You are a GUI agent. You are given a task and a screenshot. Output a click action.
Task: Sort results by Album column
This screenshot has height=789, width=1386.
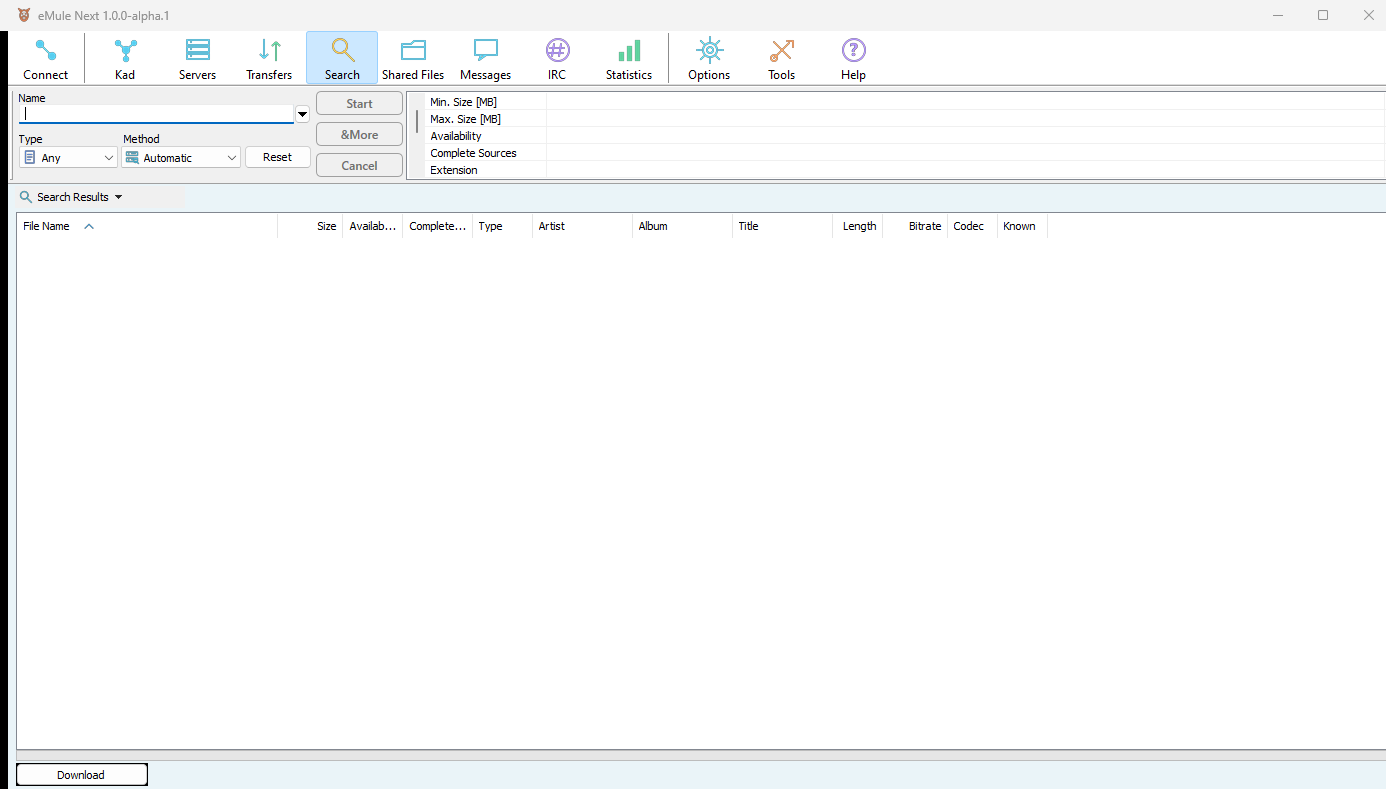682,226
